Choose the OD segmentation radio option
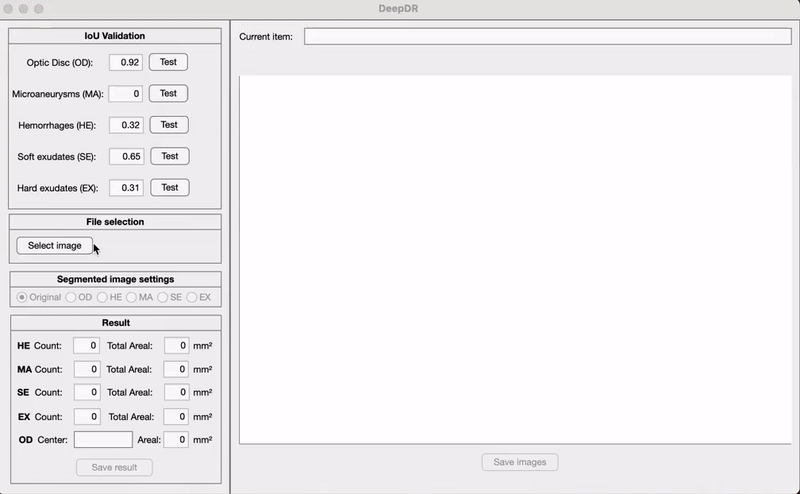 click(71, 297)
